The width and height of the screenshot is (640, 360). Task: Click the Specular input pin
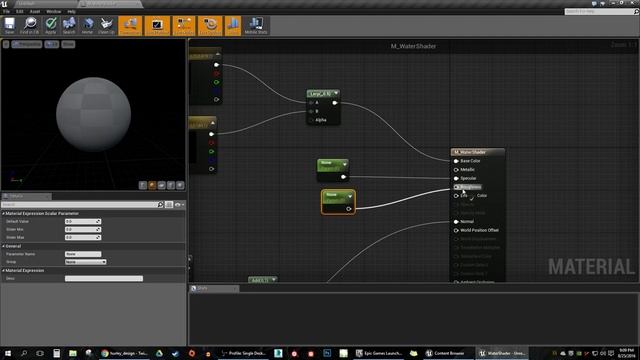[456, 178]
